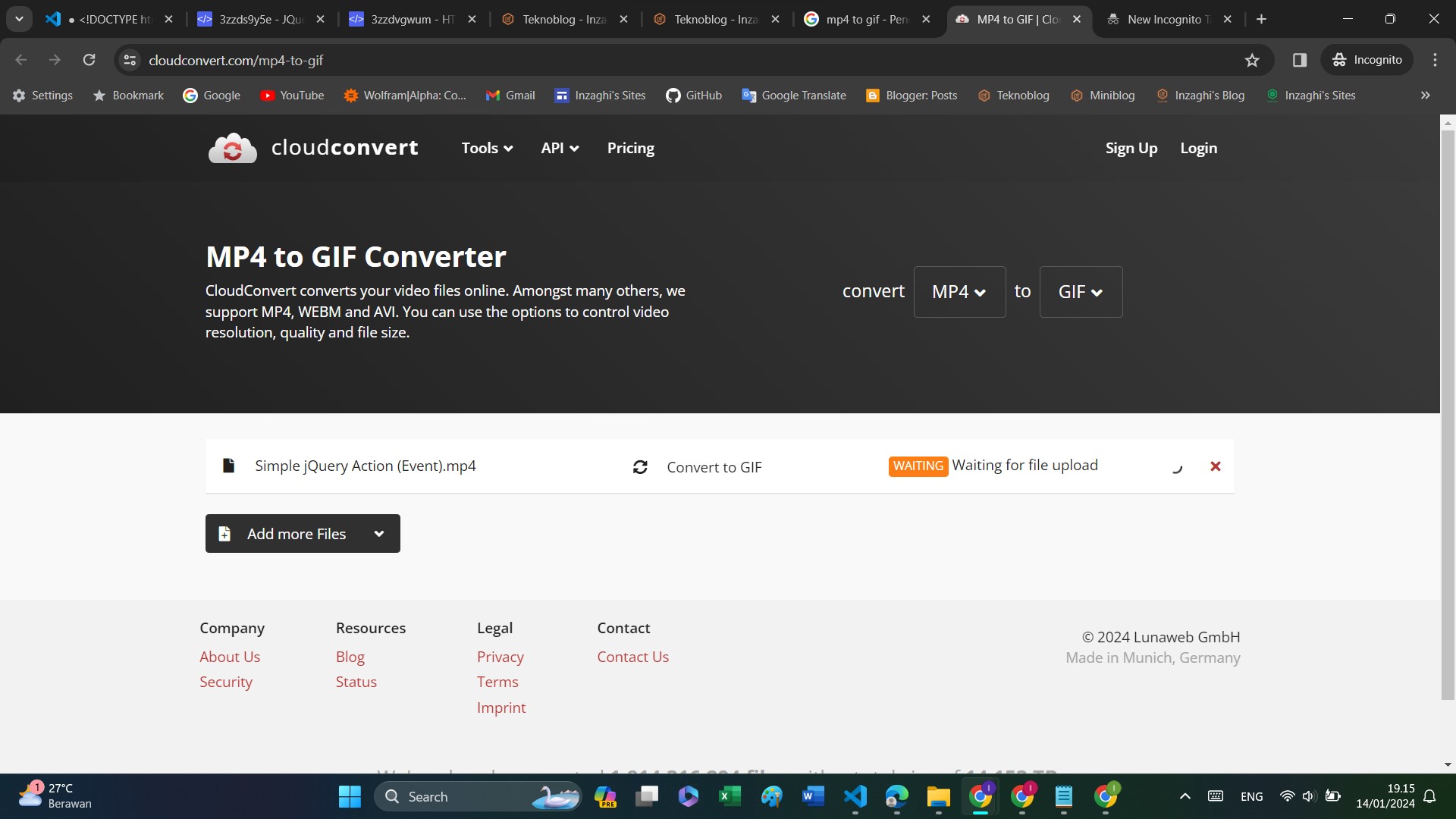Click the Sign Up link

(x=1131, y=149)
